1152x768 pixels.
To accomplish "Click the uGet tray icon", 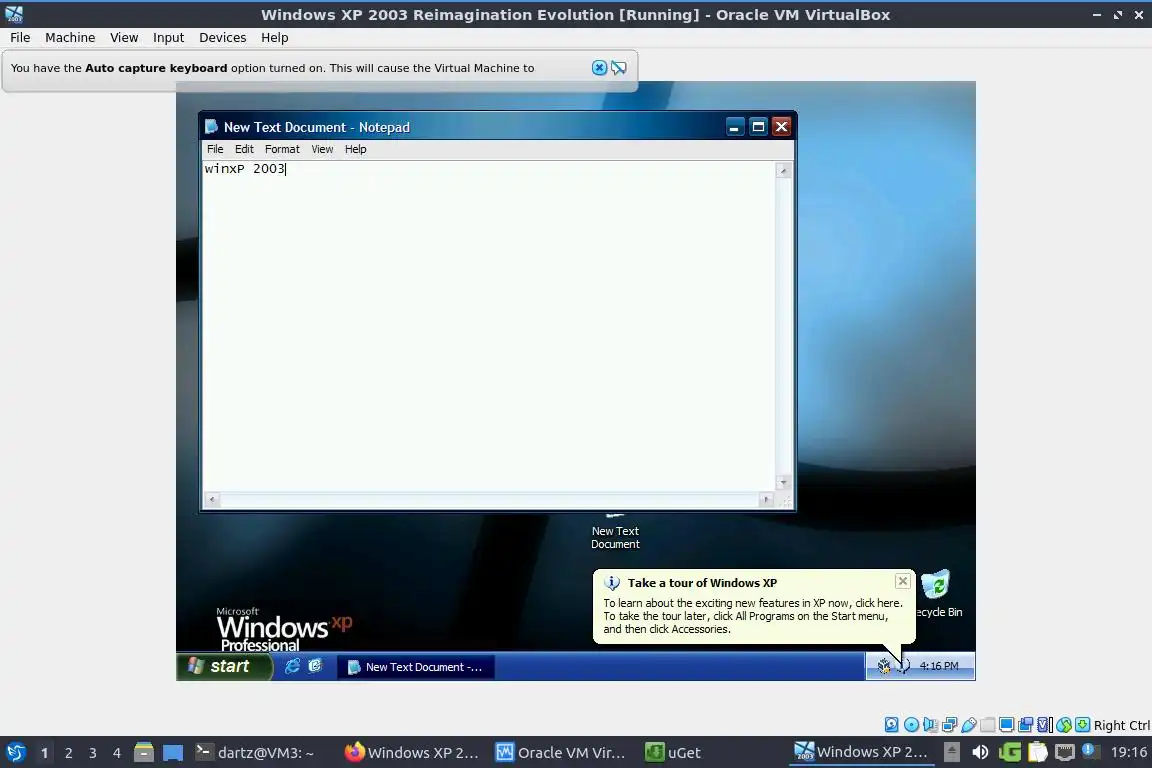I will (1009, 752).
